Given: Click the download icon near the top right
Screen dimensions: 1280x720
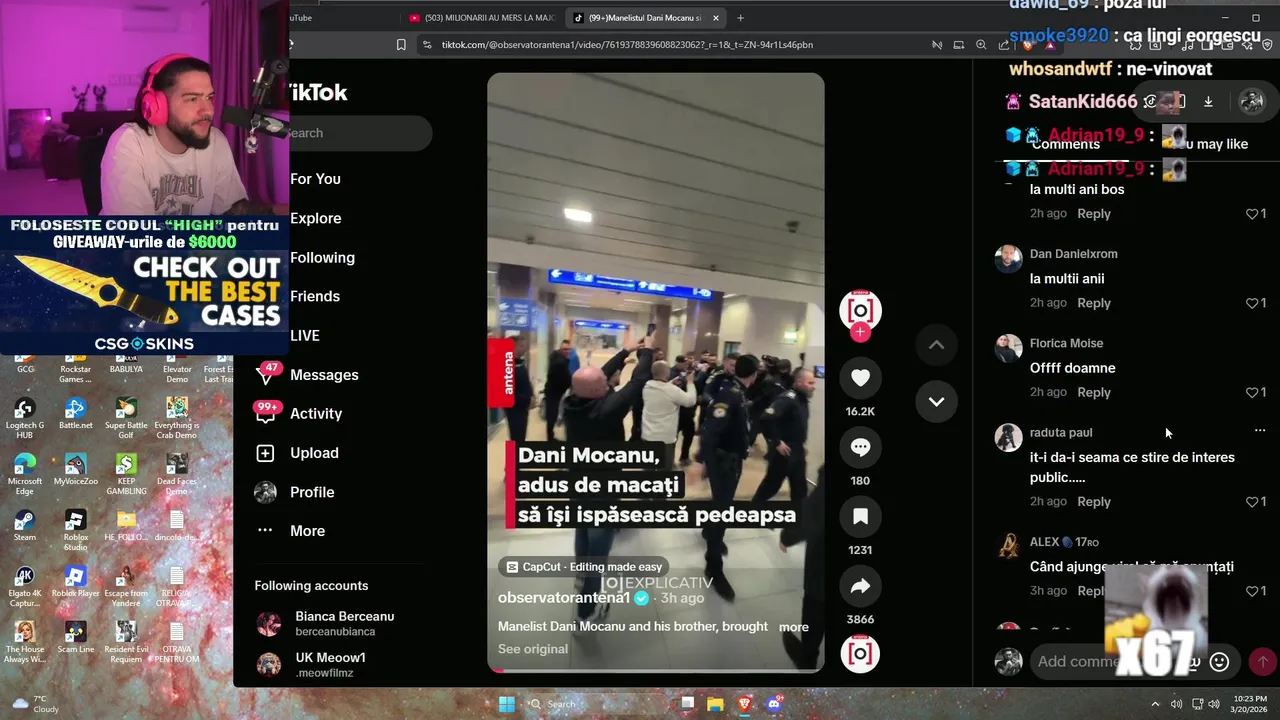Looking at the screenshot, I should click(1208, 101).
